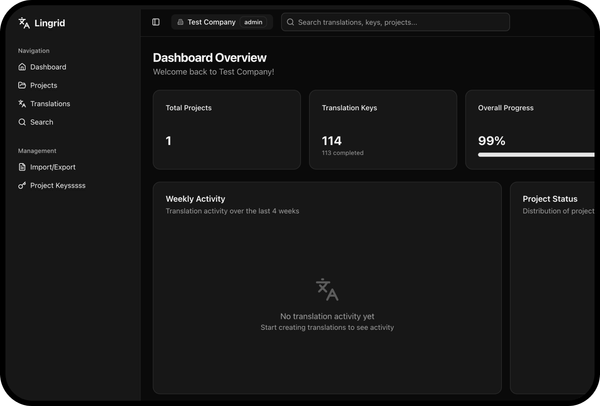Click the Overall Progress bar
This screenshot has width=600, height=406.
536,155
